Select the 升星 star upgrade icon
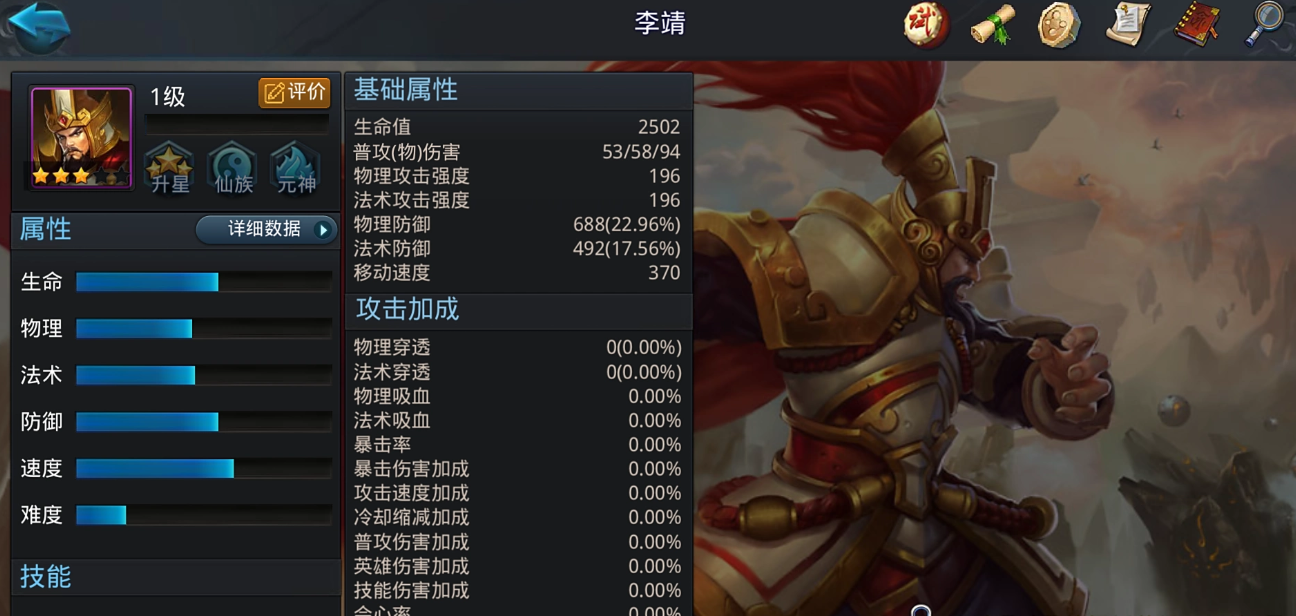The width and height of the screenshot is (1296, 616). point(170,168)
